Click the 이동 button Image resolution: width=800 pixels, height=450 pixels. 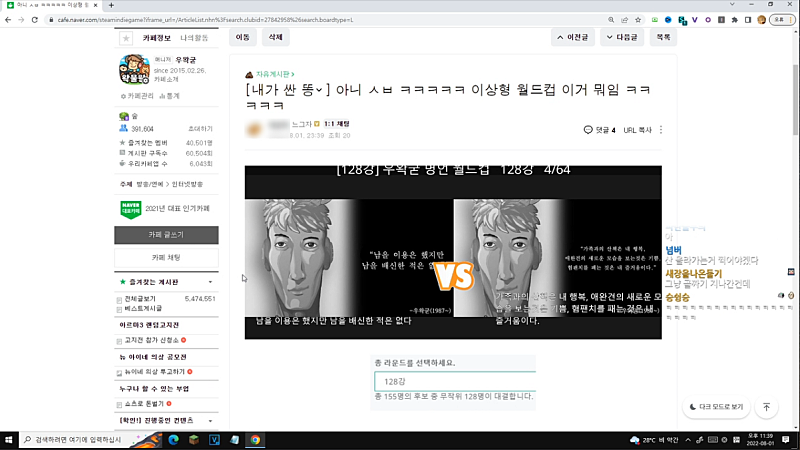click(243, 37)
